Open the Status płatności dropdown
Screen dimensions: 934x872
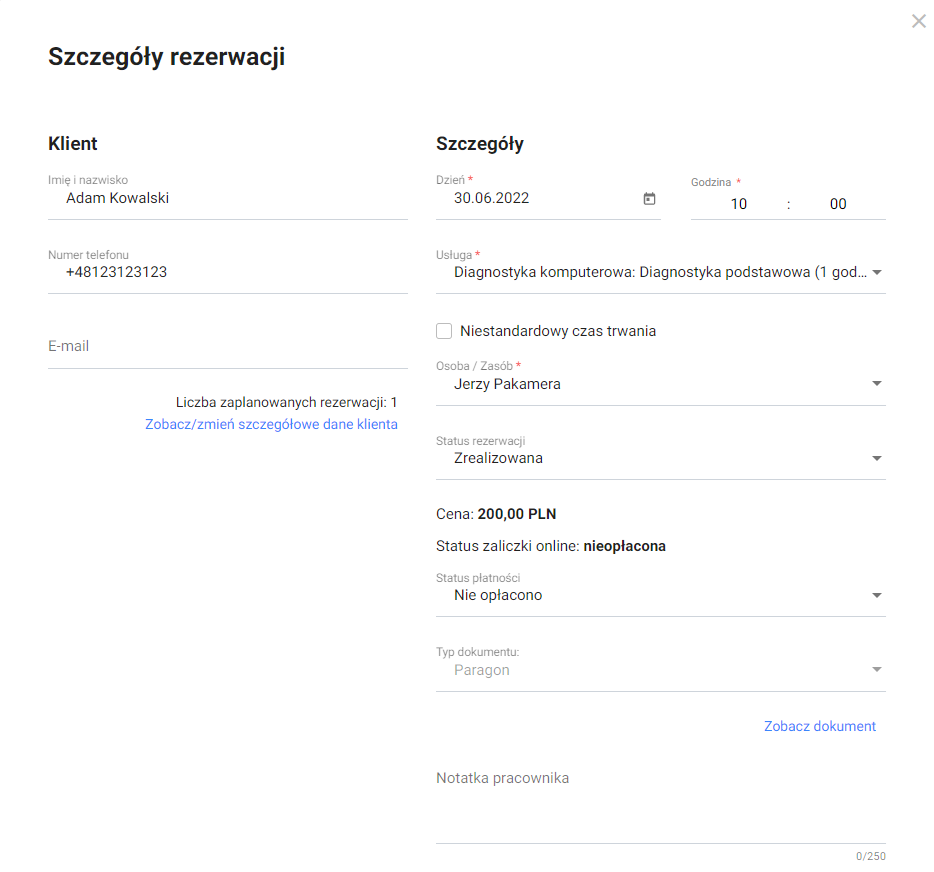coord(876,596)
